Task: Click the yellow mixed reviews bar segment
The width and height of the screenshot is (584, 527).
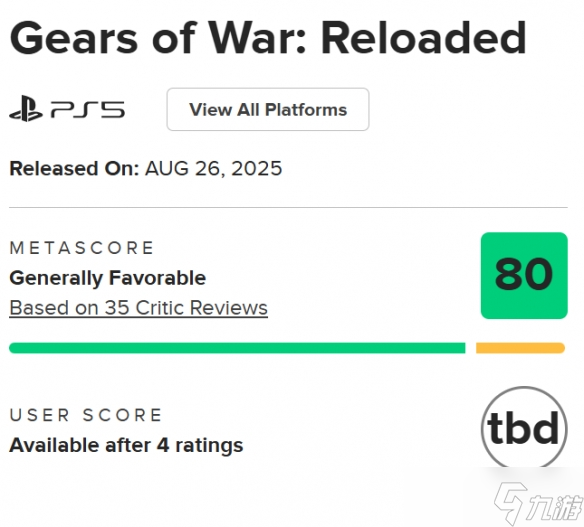Action: 520,348
